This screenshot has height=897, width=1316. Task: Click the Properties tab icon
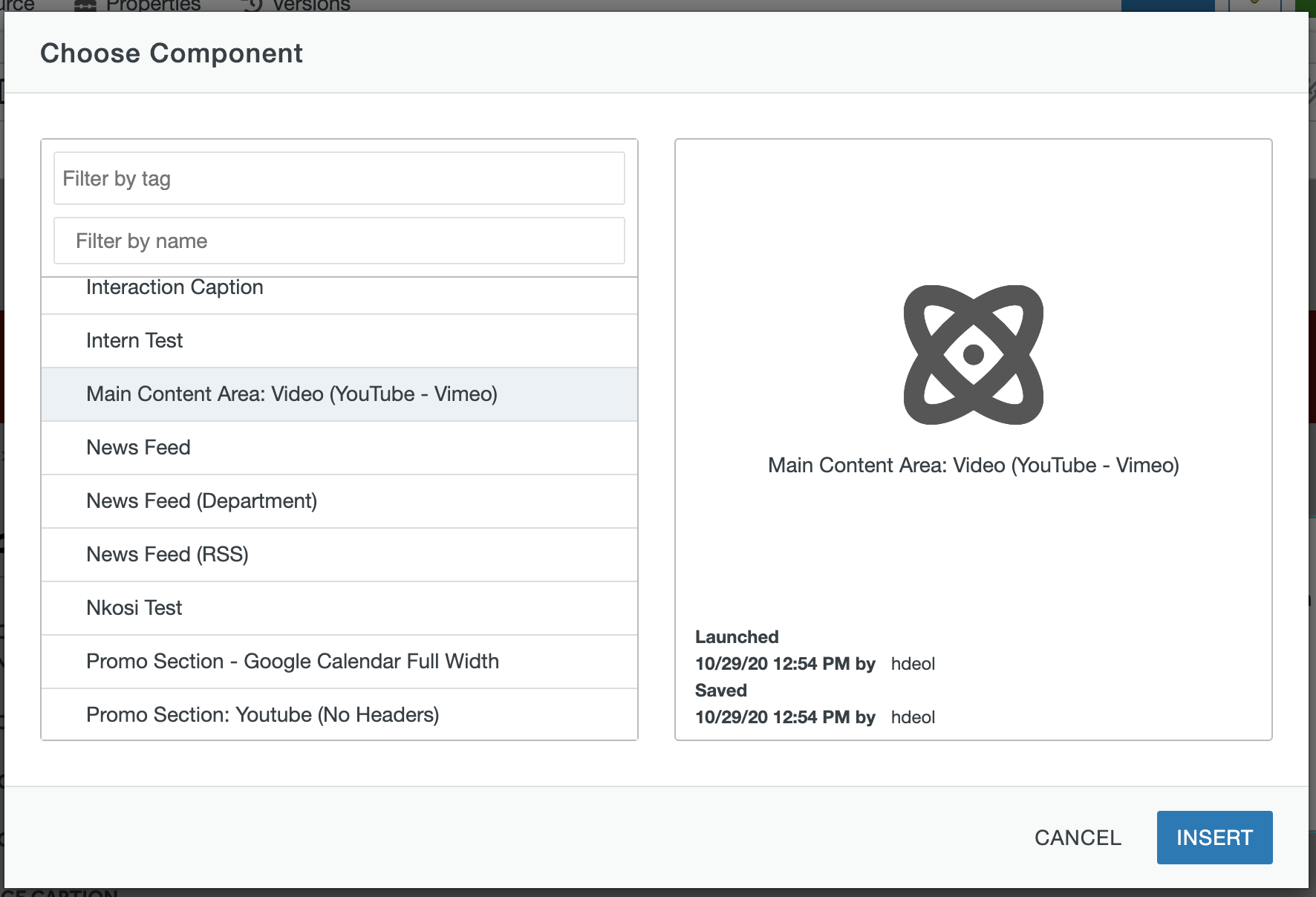click(x=85, y=5)
